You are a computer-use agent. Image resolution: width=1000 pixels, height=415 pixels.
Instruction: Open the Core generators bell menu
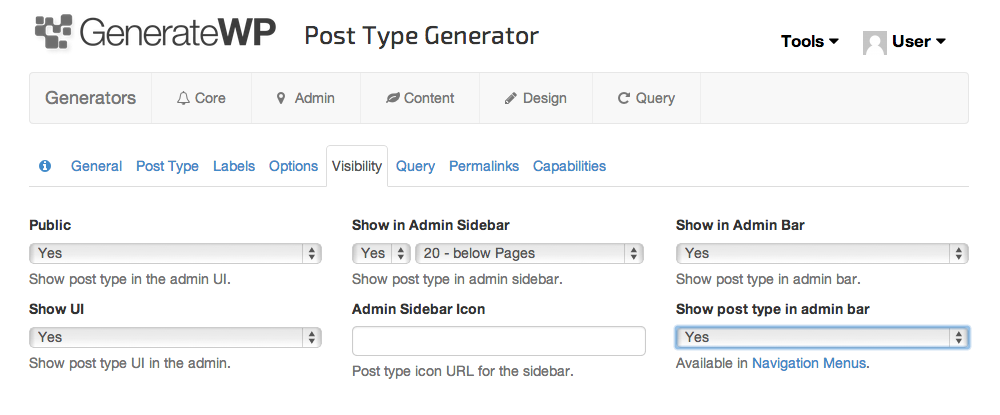coord(201,98)
